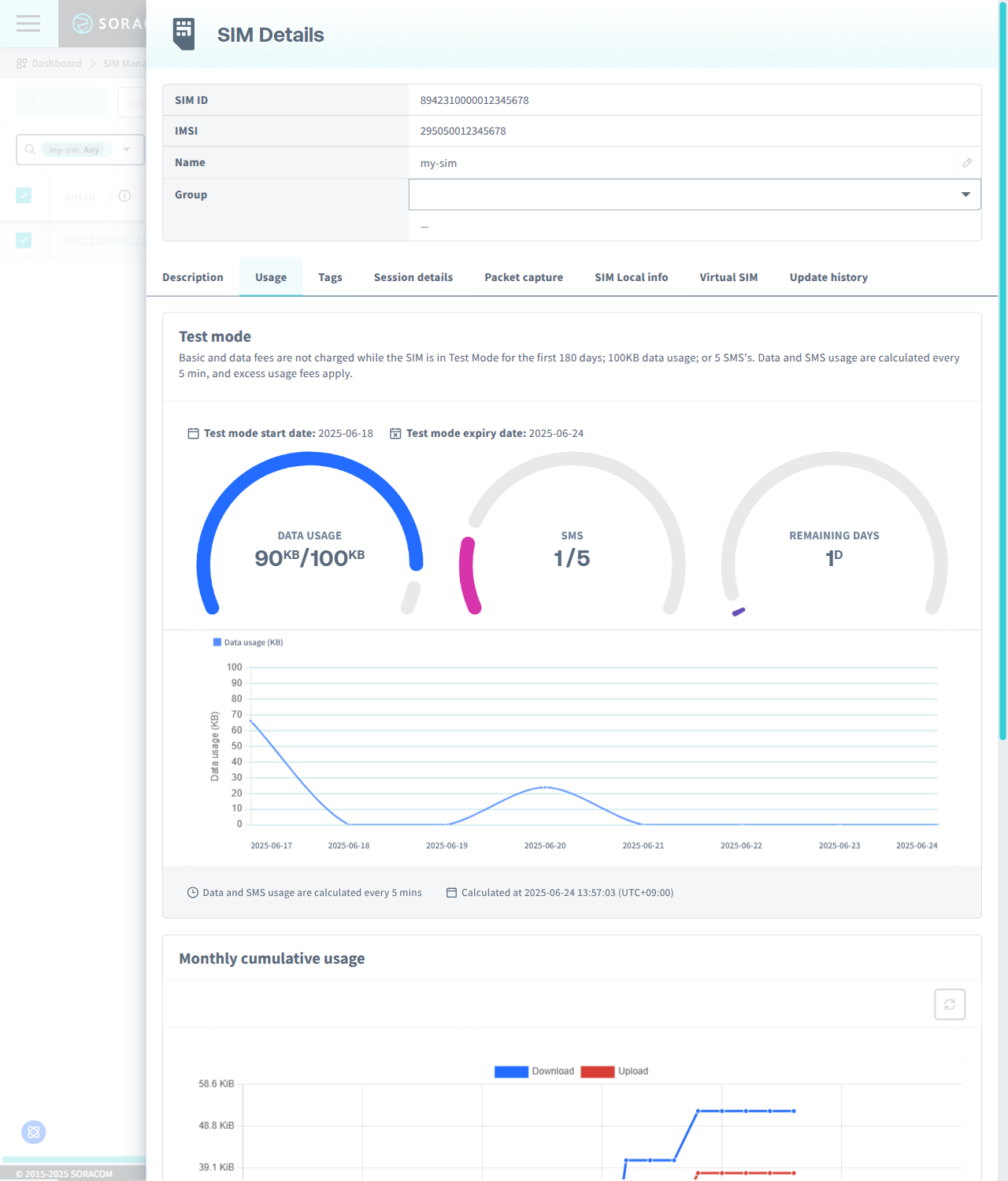The width and height of the screenshot is (1008, 1181).
Task: Click the info icon in SIM ID column header
Action: point(124,196)
